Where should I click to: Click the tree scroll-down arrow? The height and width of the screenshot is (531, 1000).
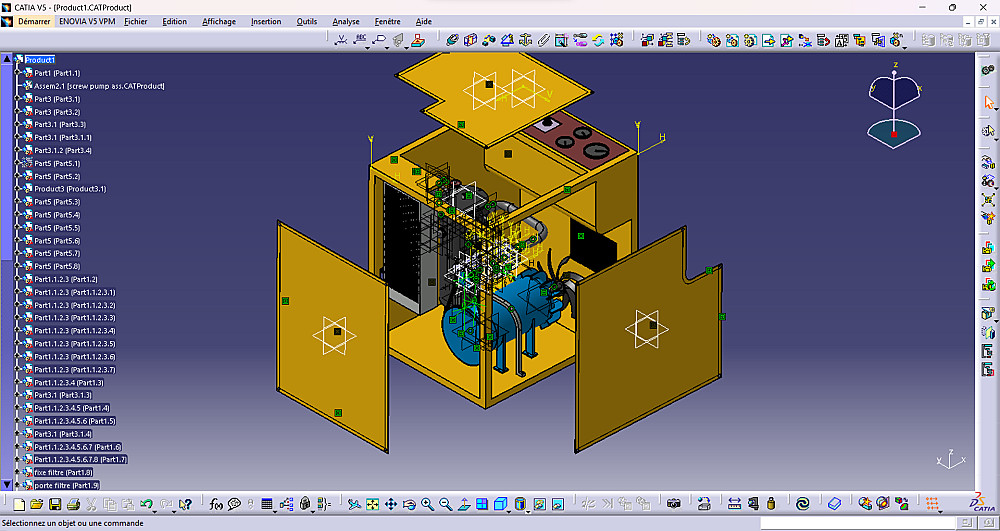point(6,484)
